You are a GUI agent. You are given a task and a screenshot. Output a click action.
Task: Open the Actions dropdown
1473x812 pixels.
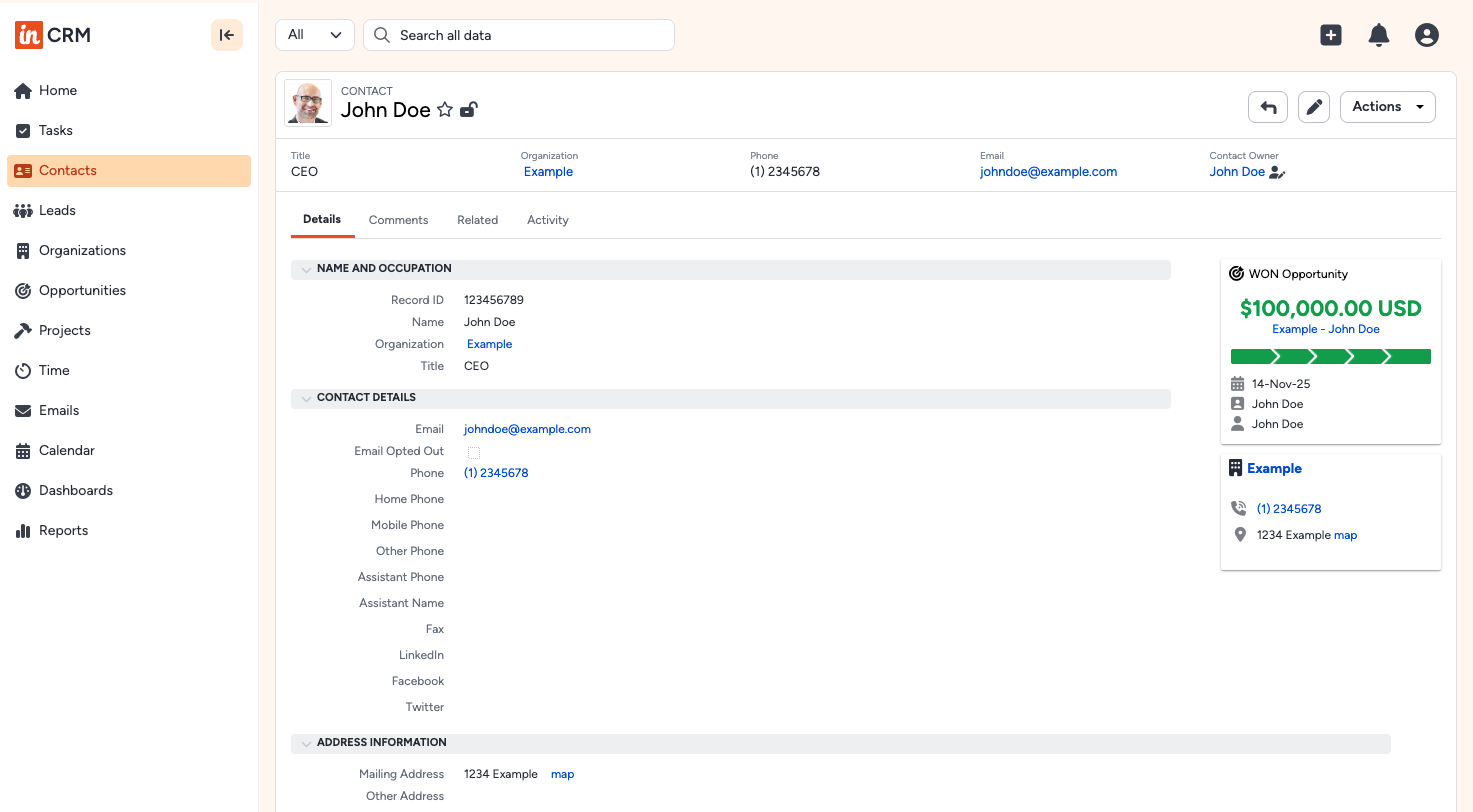click(x=1387, y=106)
